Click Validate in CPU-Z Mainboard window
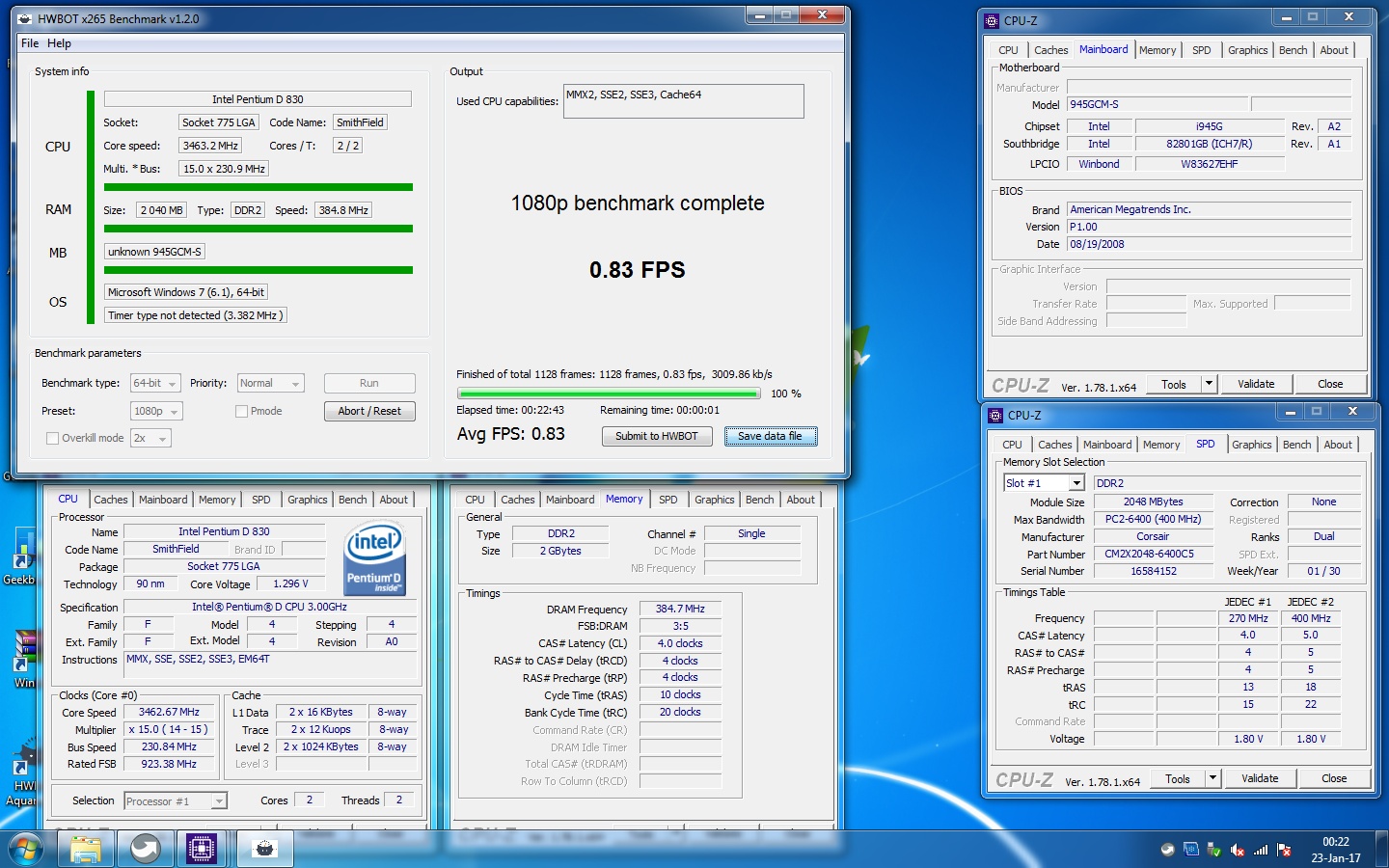The height and width of the screenshot is (868, 1389). pos(1256,384)
